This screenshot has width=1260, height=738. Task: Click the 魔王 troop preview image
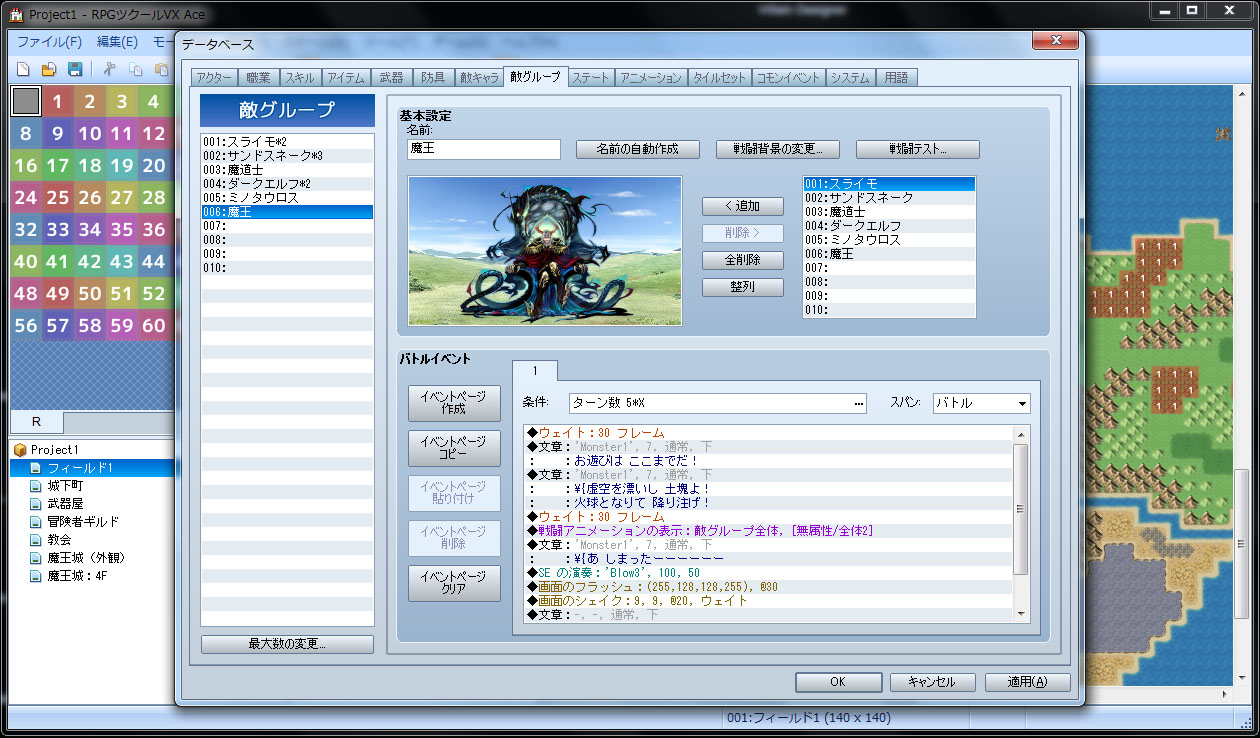click(x=544, y=251)
